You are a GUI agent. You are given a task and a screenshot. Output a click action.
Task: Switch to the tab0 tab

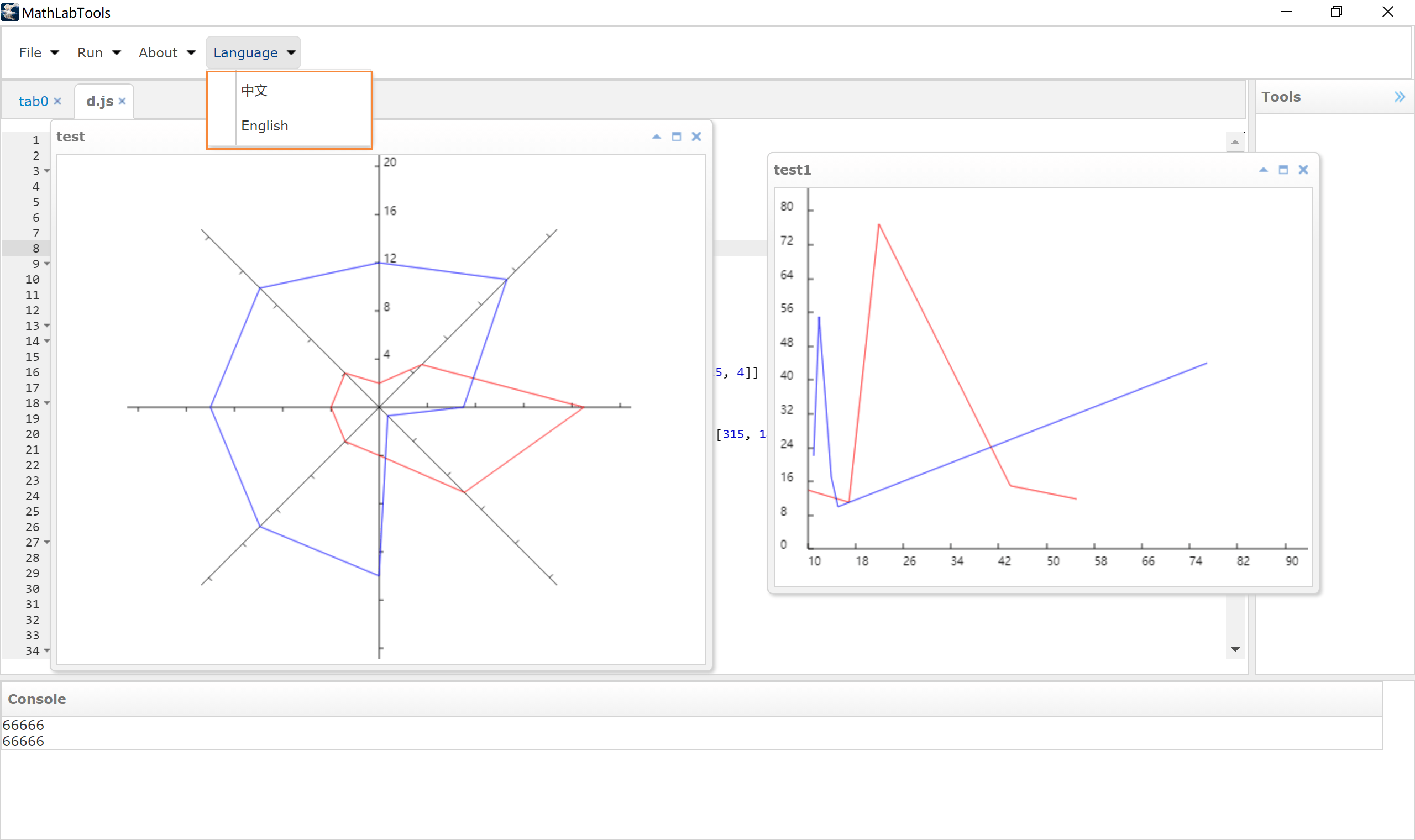pos(33,101)
